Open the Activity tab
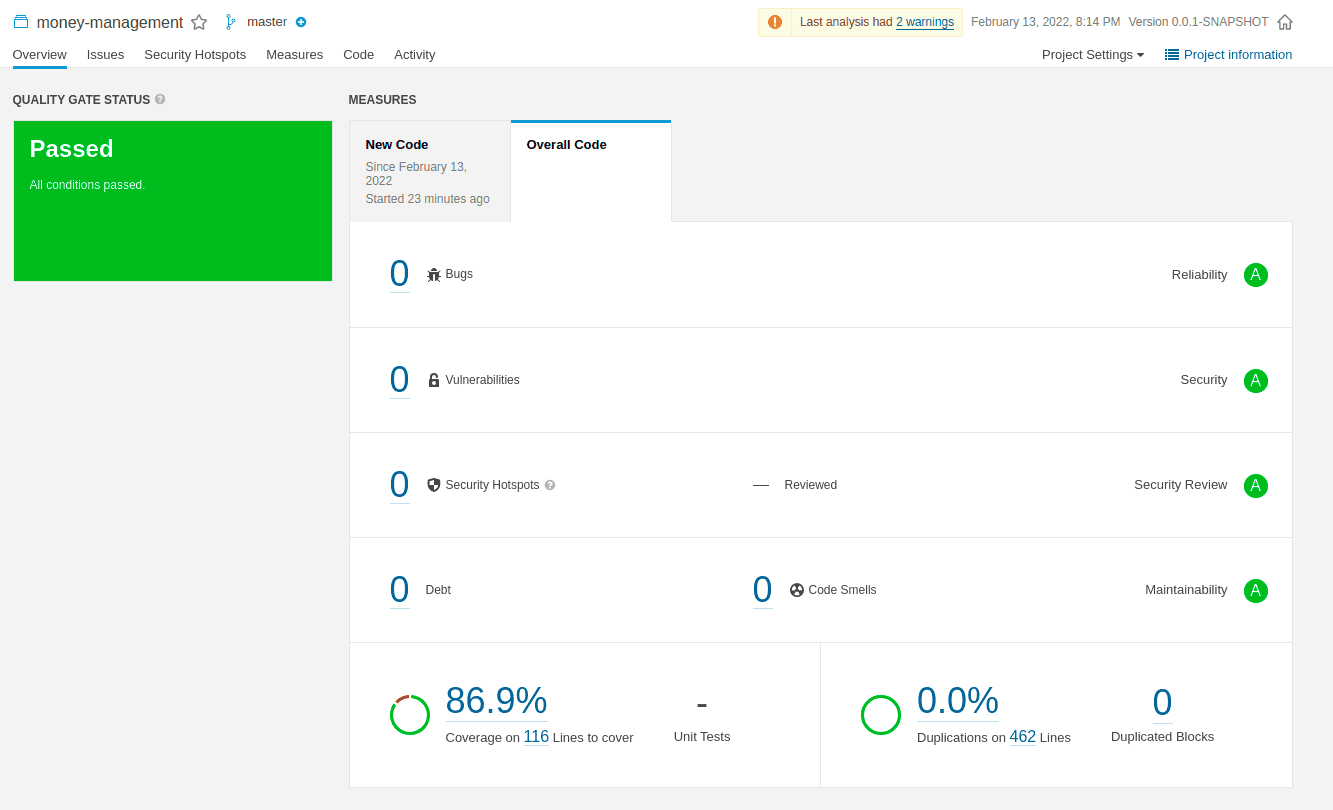 [x=414, y=55]
